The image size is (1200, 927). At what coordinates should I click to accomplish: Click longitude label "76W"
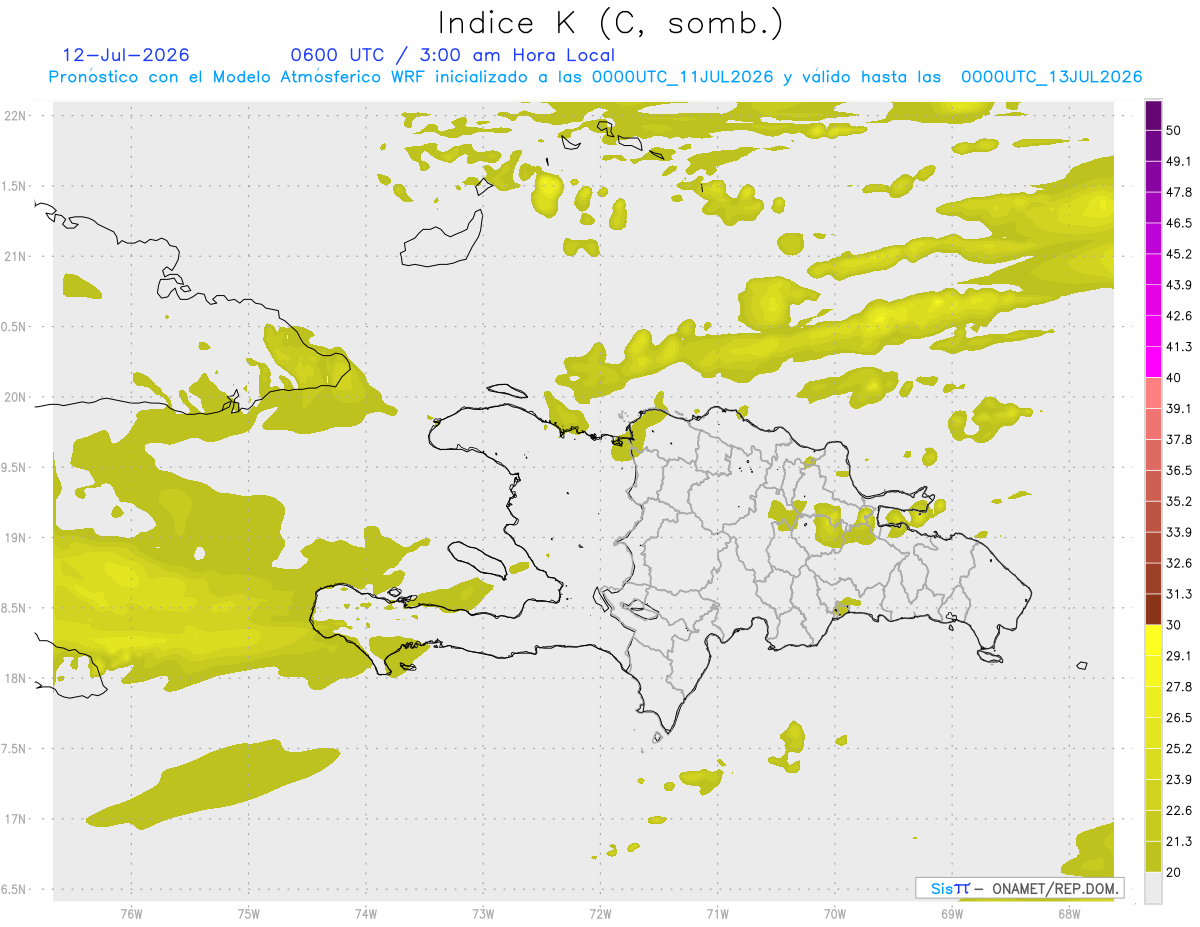(131, 913)
